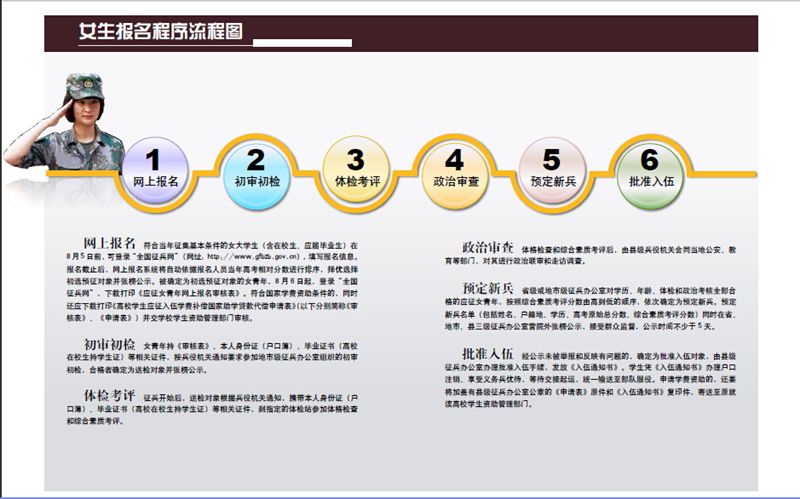Select the blue step 2 circle 初审初检
This screenshot has width=800, height=499.
256,169
